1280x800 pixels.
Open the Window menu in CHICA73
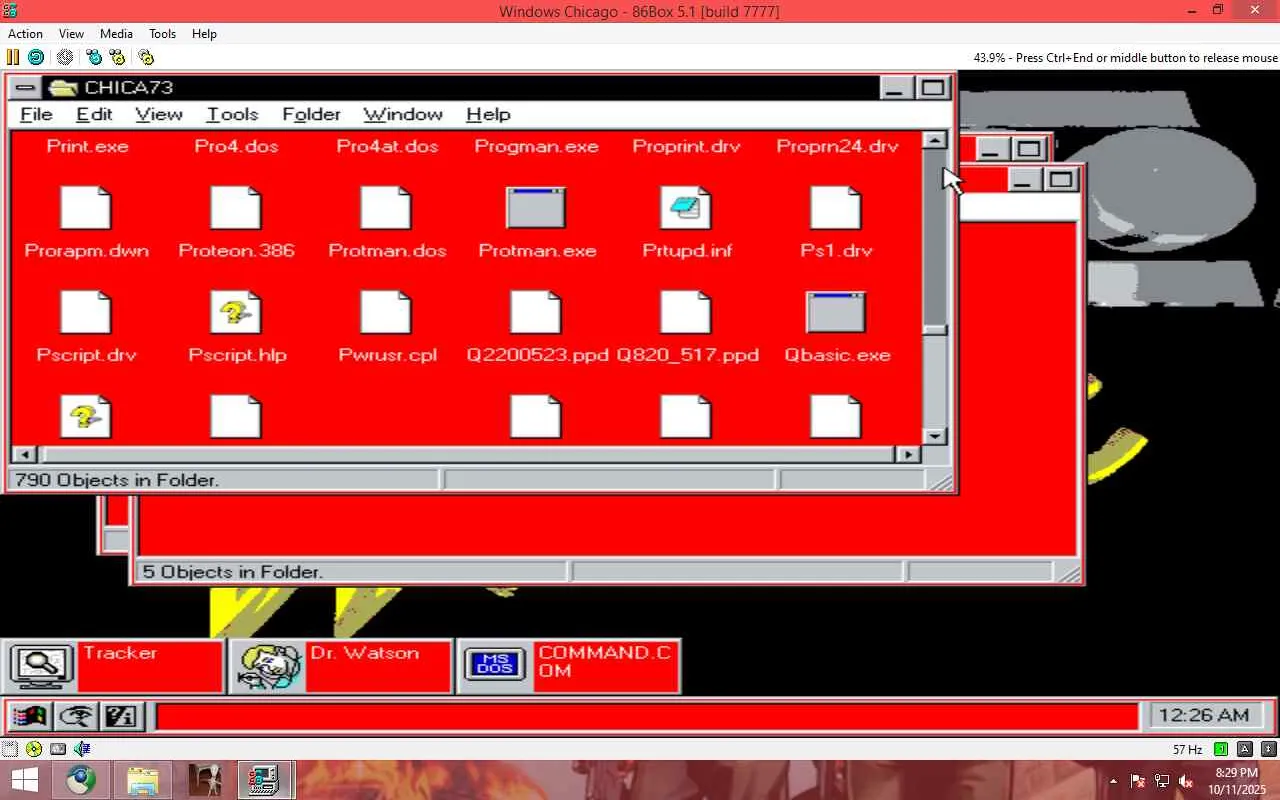click(x=403, y=115)
